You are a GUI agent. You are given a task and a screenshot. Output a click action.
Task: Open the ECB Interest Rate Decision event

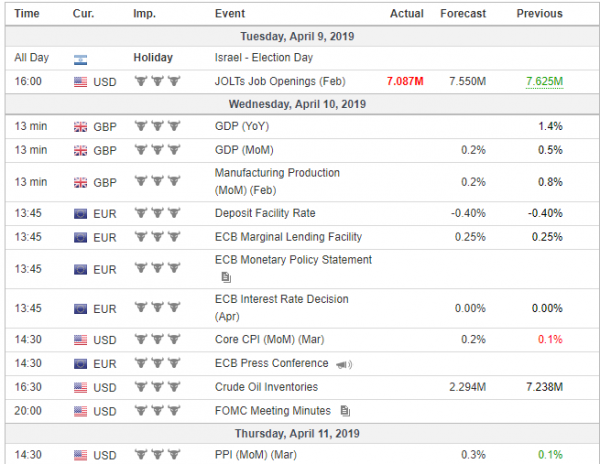pyautogui.click(x=282, y=308)
